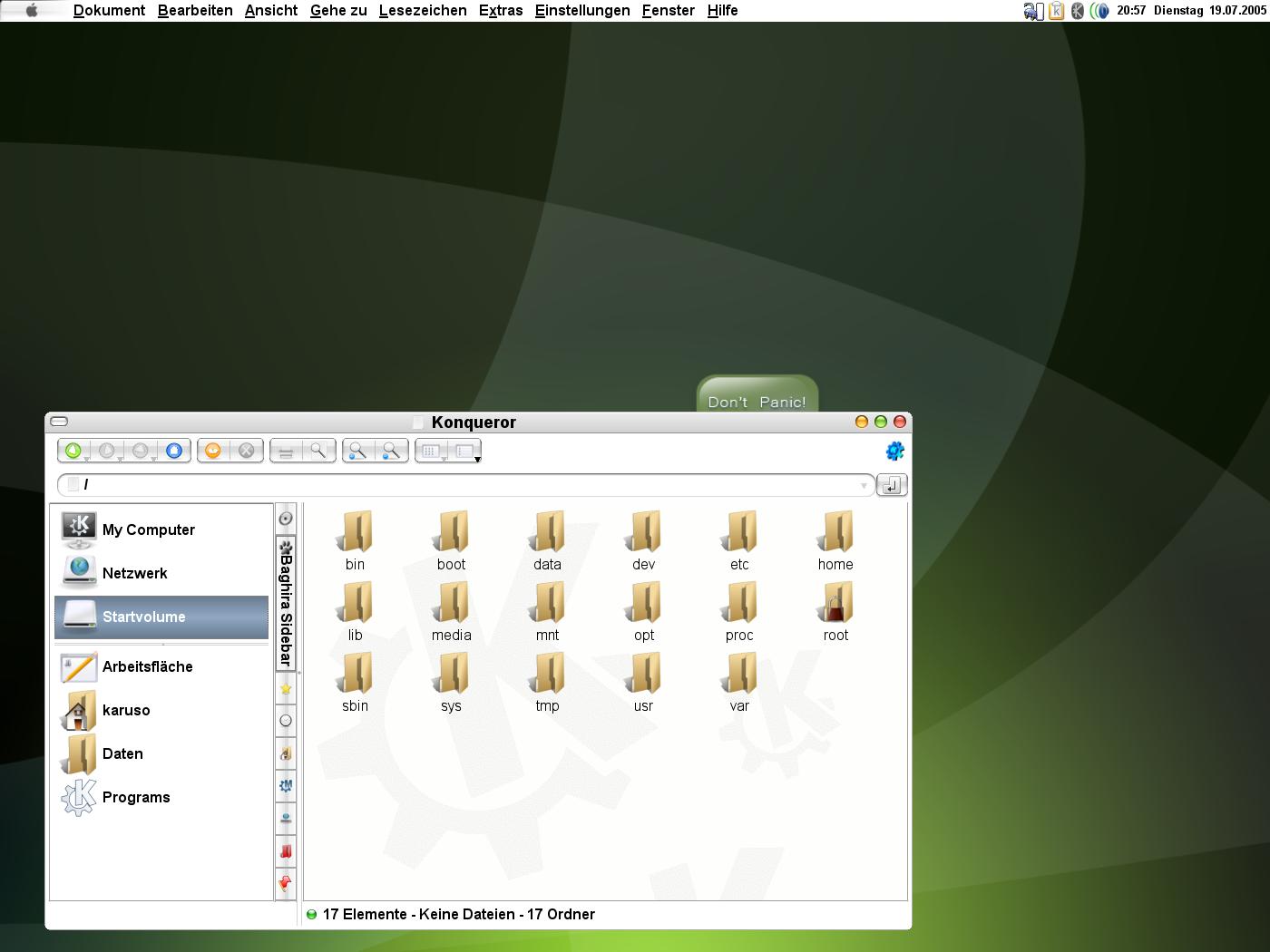The height and width of the screenshot is (952, 1270).
Task: Go to the Home directory with the blue button
Action: 174,451
